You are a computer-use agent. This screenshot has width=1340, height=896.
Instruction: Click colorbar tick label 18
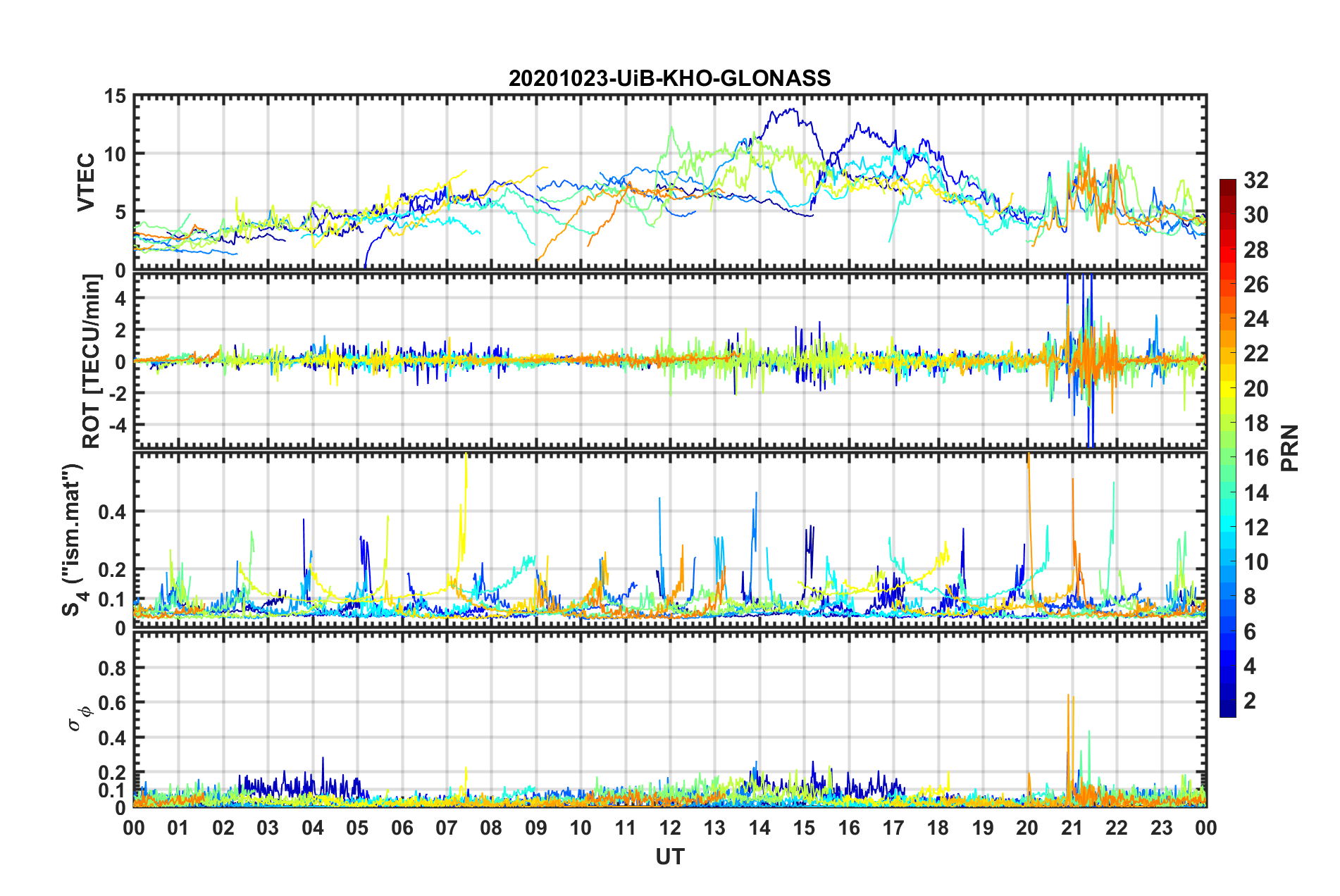click(1255, 423)
